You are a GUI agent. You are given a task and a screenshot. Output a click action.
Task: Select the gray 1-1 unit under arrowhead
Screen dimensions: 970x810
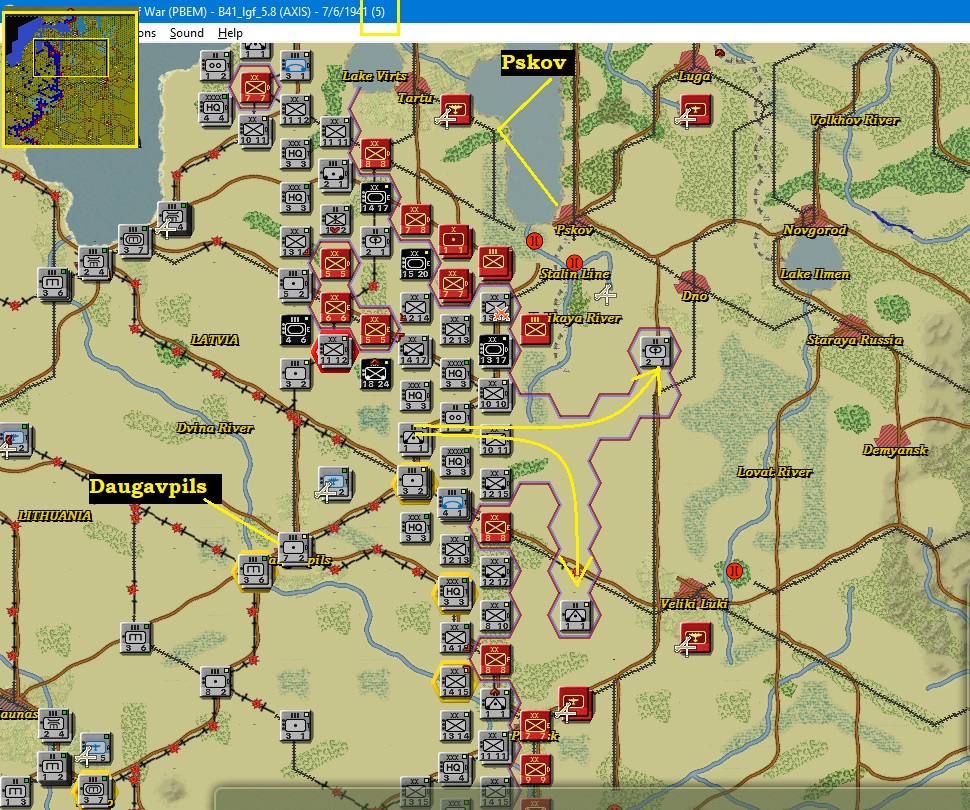tap(575, 616)
